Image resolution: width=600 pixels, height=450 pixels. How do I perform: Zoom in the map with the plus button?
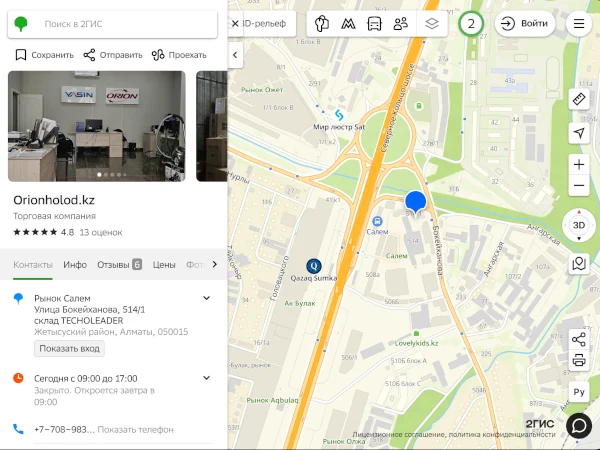(579, 165)
